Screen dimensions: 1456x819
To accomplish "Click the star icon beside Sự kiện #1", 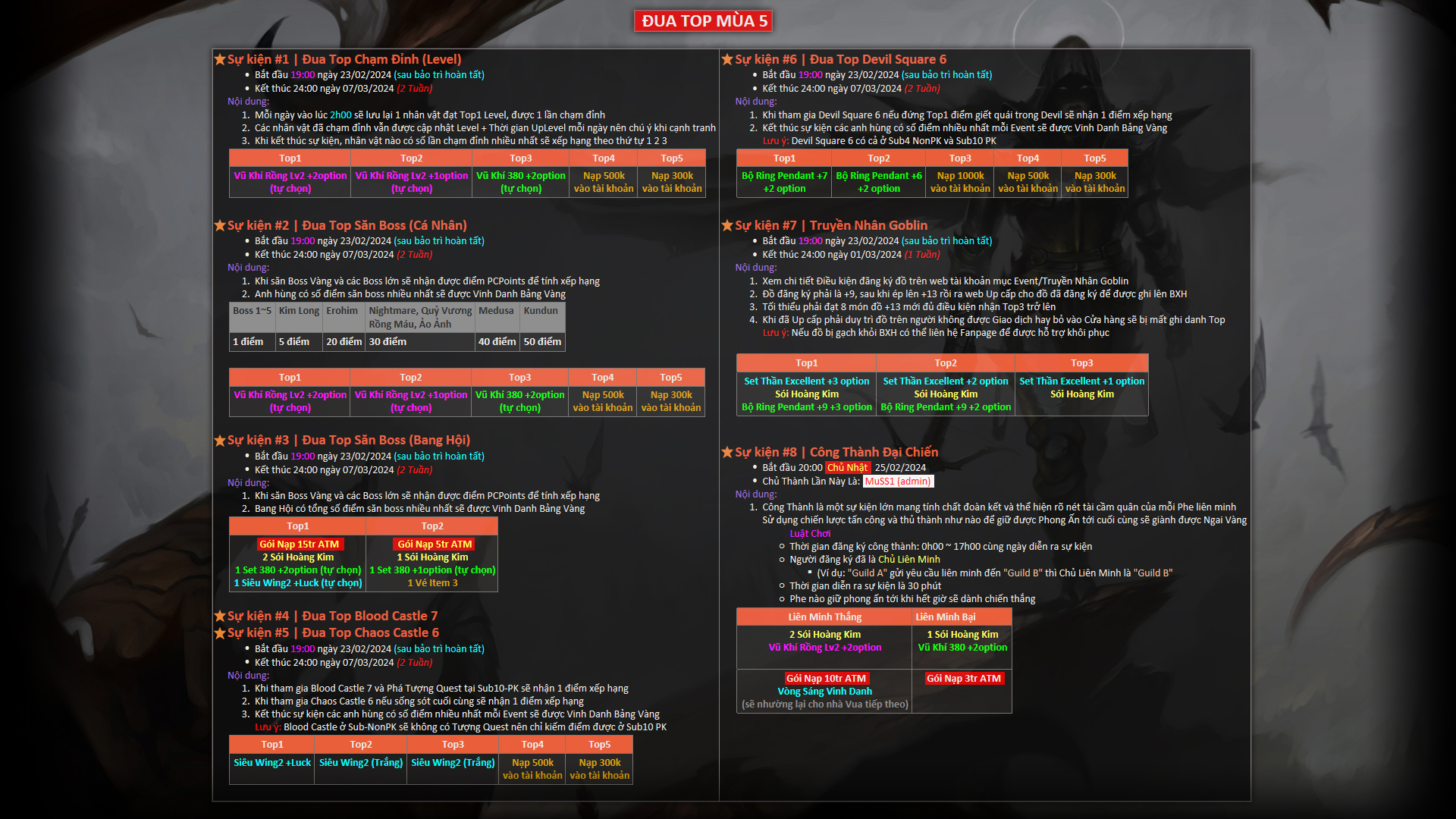I will (220, 59).
